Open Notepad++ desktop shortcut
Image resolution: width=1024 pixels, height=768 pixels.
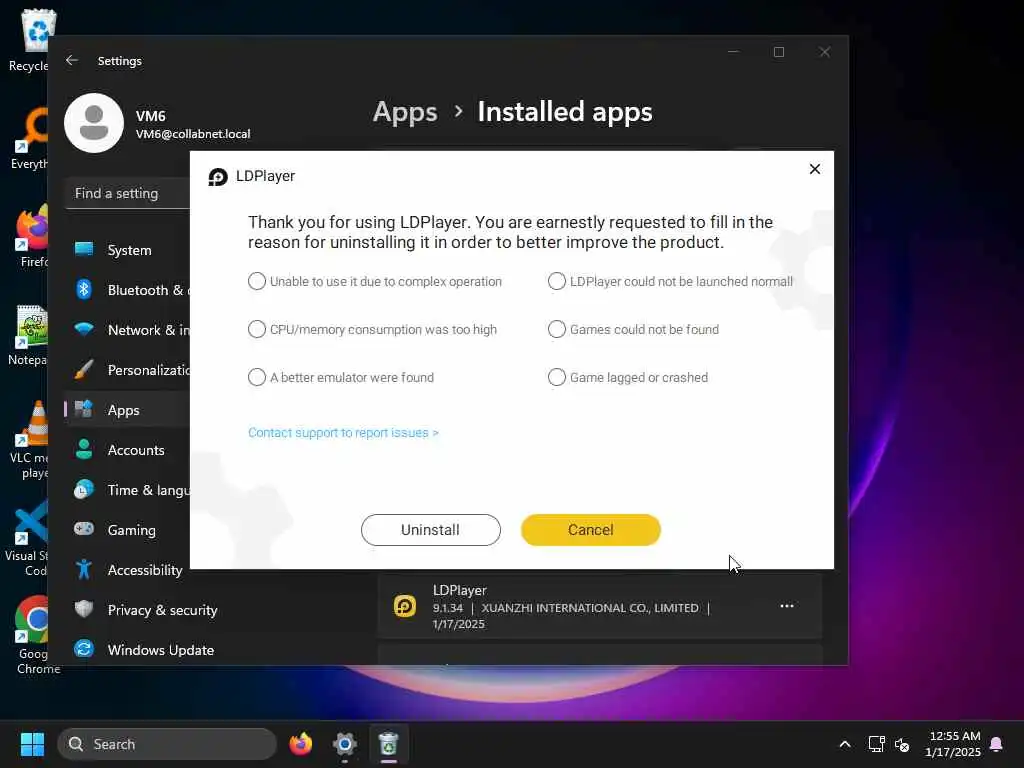(27, 336)
